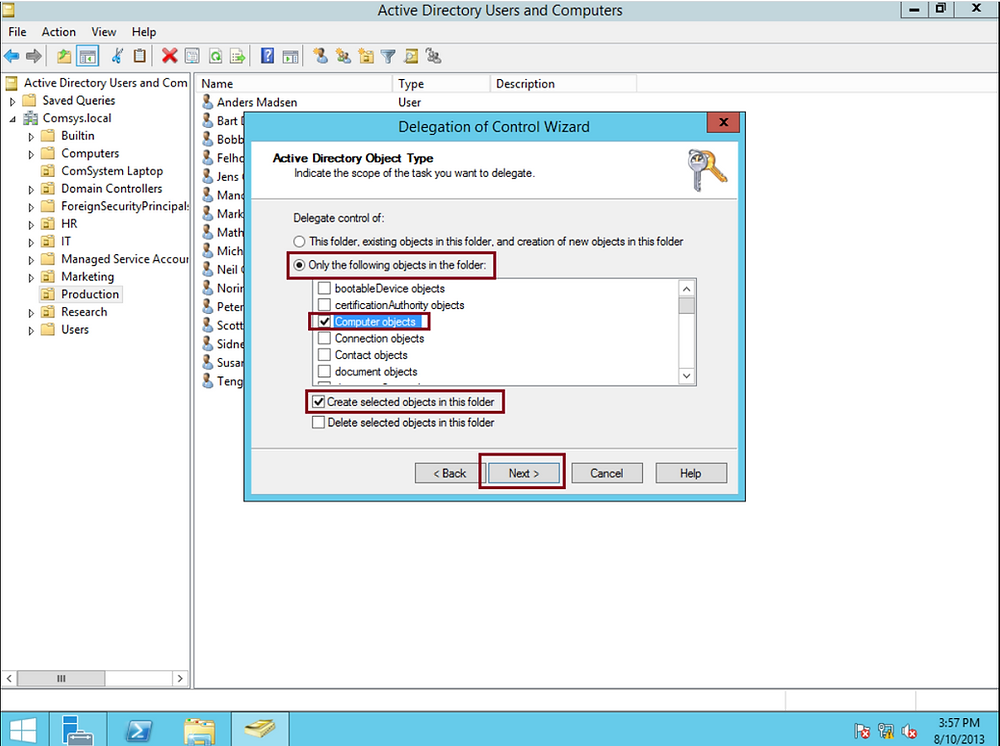The height and width of the screenshot is (746, 1000).
Task: Open File Explorer from the taskbar
Action: [199, 729]
